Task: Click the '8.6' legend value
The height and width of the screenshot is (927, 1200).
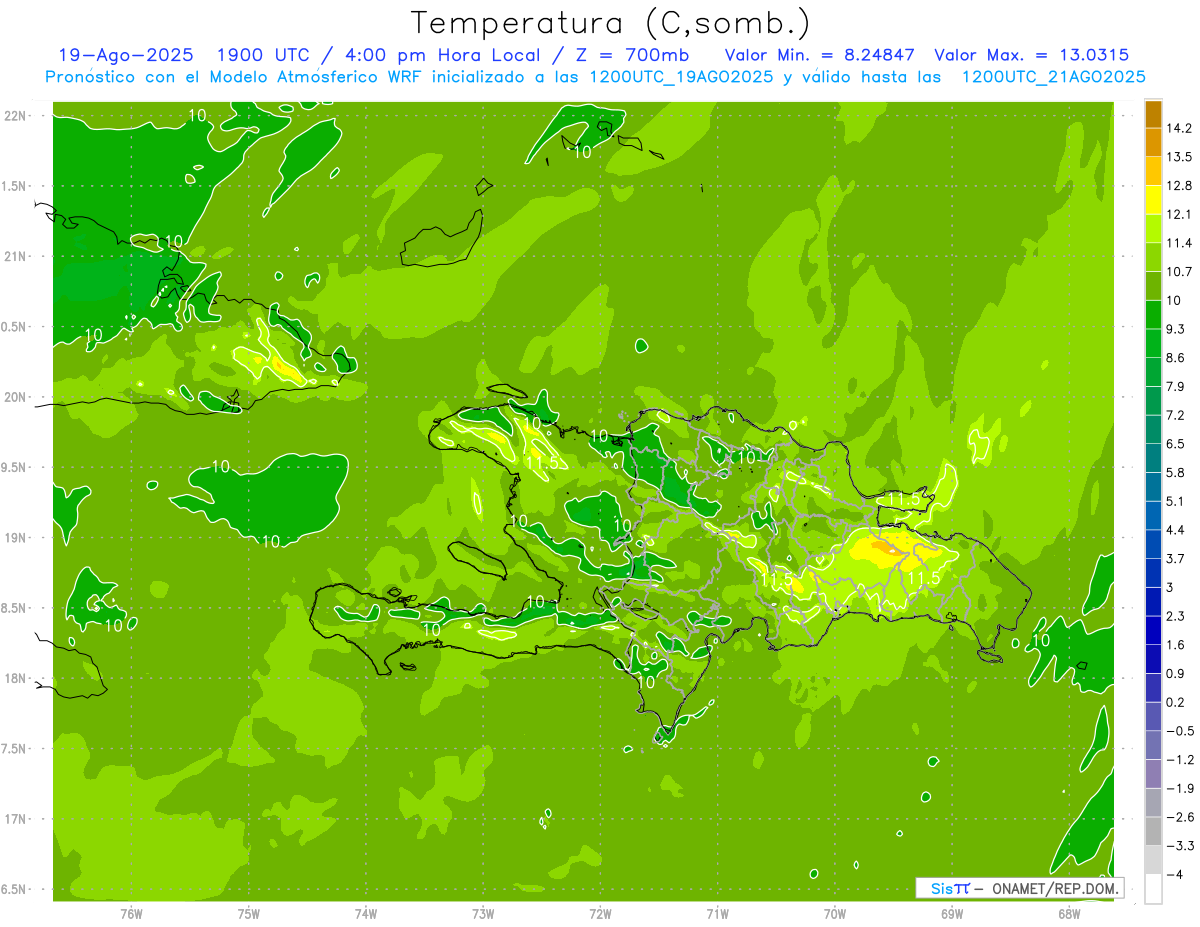Action: [x=1176, y=357]
